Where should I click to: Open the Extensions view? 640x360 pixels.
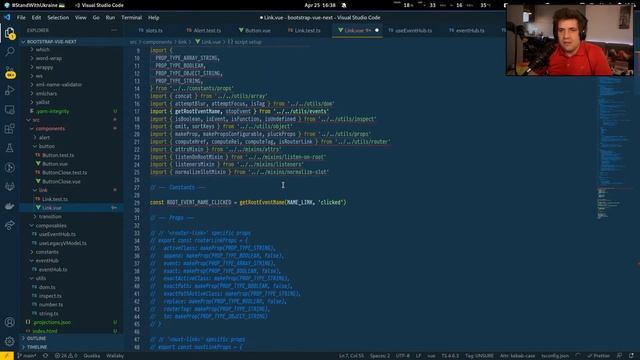pos(10,129)
